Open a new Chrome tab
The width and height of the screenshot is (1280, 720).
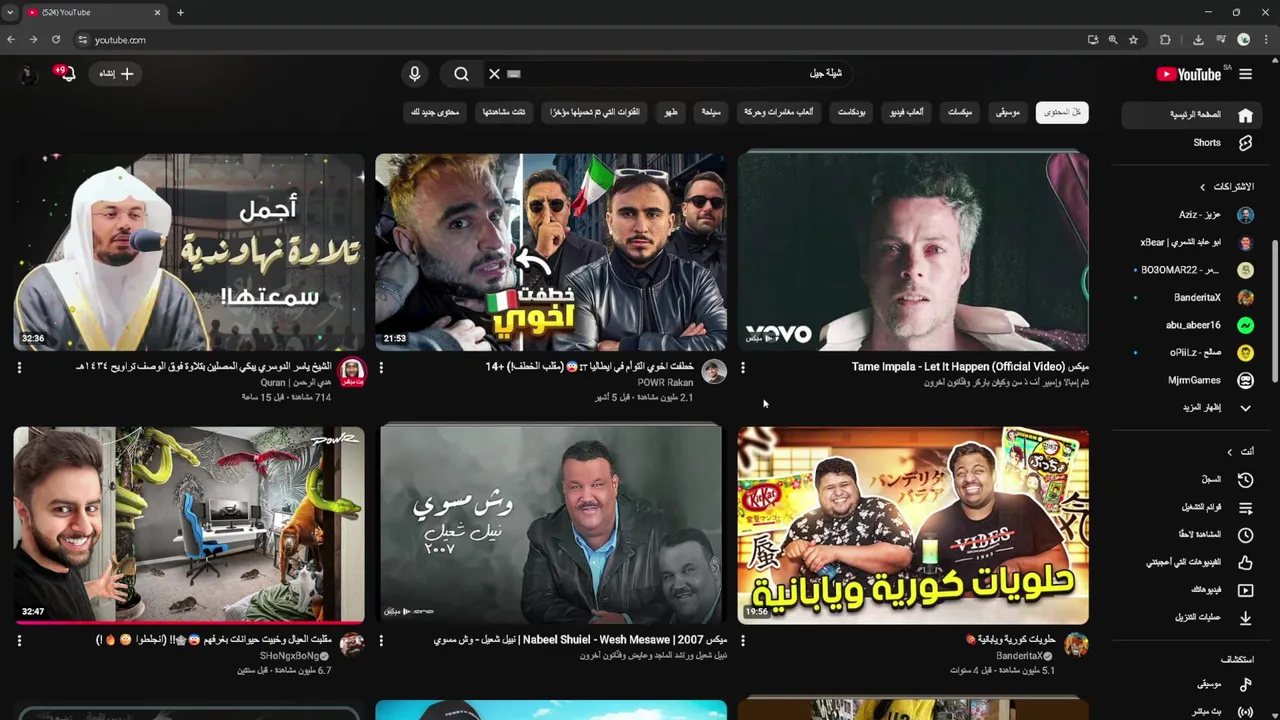tap(180, 13)
